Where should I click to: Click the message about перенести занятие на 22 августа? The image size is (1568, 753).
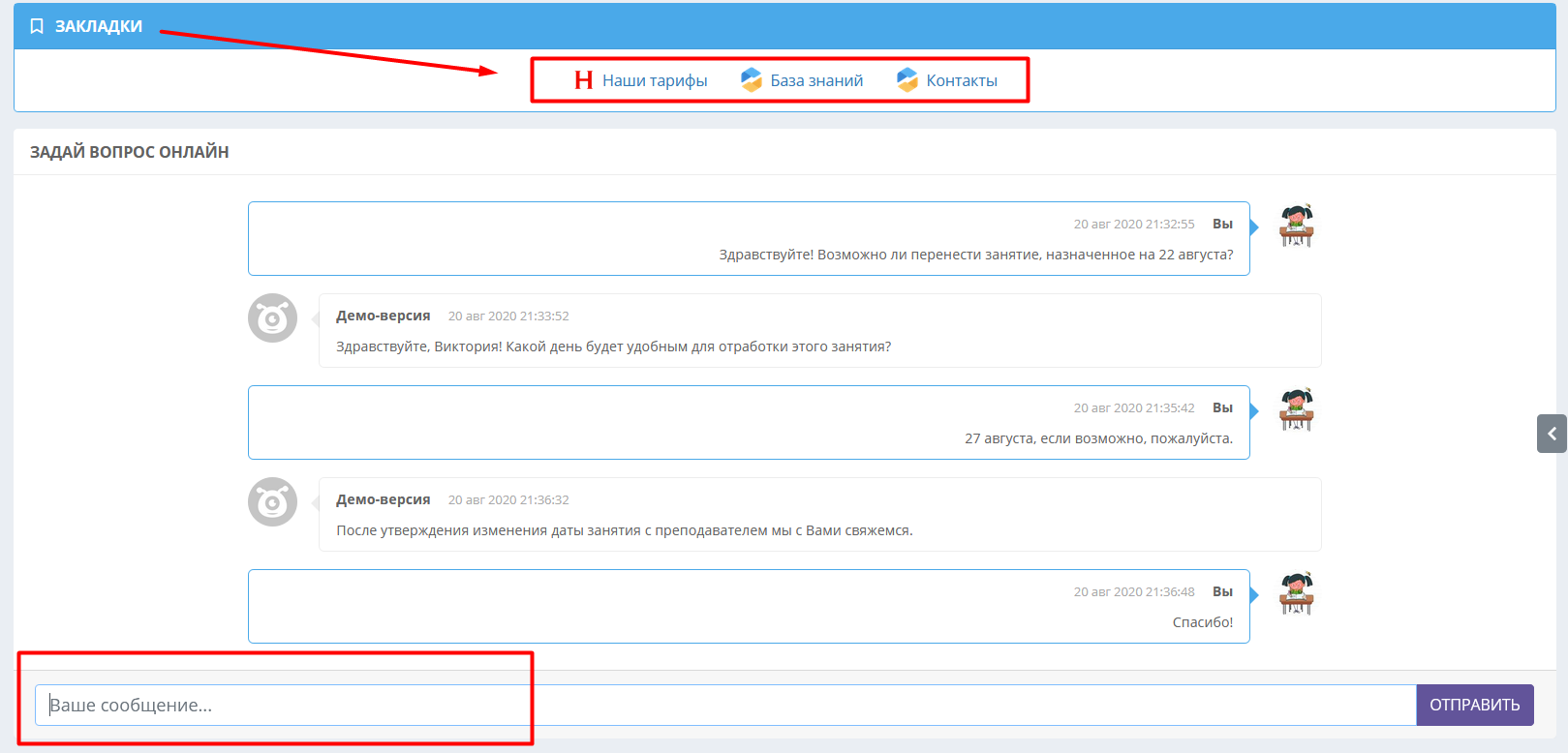(x=976, y=255)
